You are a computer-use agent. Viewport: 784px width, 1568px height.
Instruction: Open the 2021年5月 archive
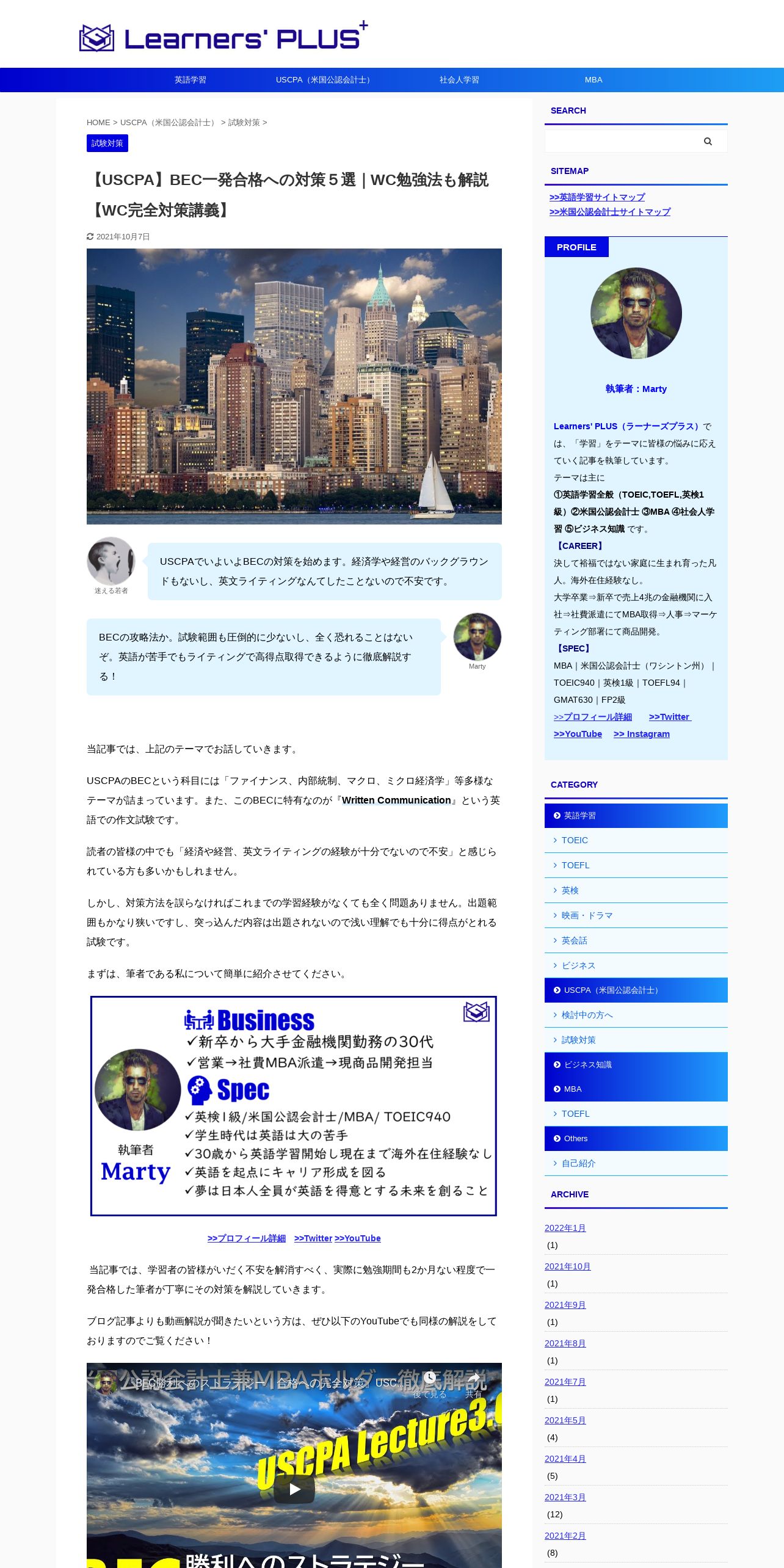(565, 1420)
